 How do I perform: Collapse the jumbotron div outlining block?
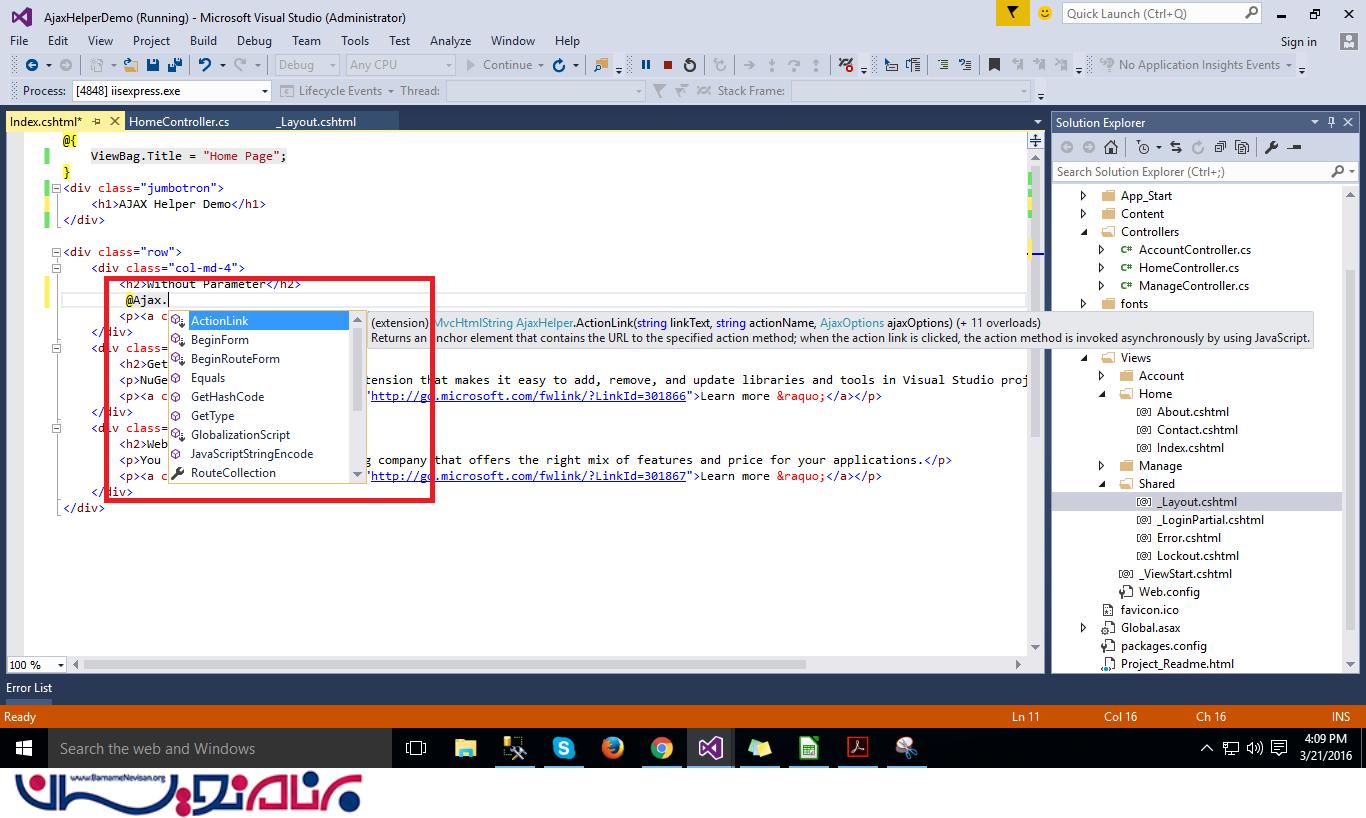[x=56, y=188]
